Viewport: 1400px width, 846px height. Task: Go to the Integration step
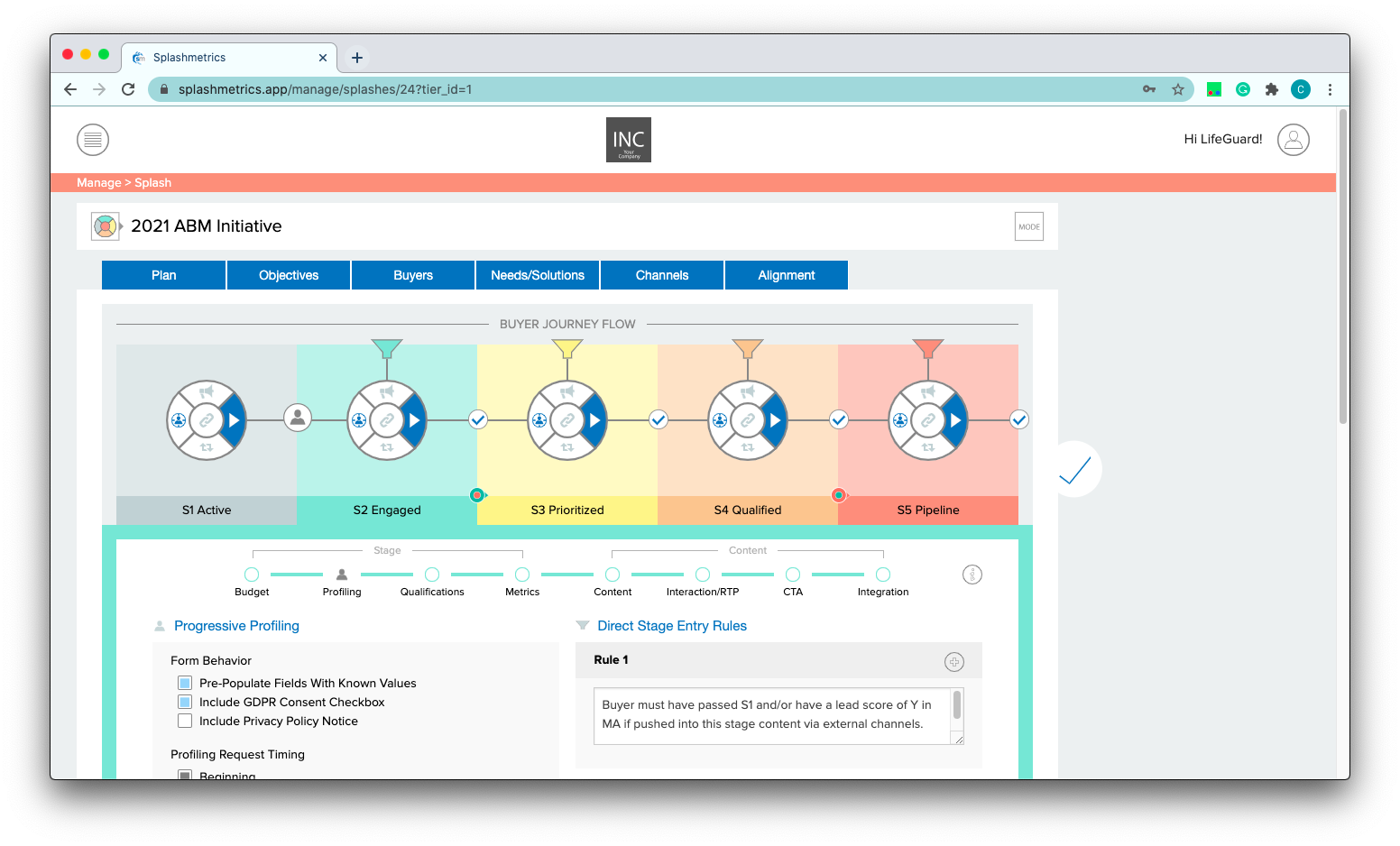click(883, 575)
